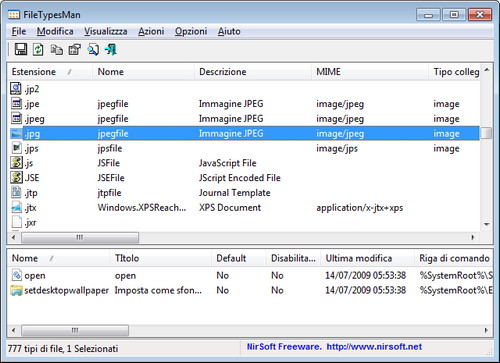Image resolution: width=500 pixels, height=363 pixels.
Task: Click lower pane scroll left arrow
Action: click(13, 330)
